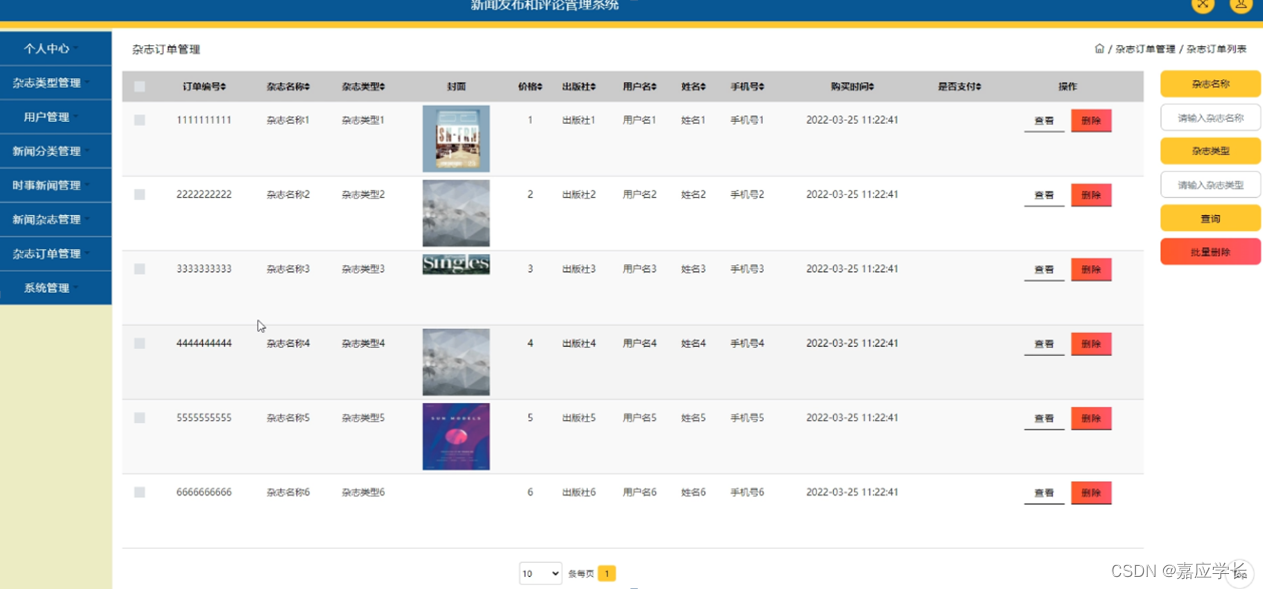The image size is (1263, 589).
Task: Open the Singles cover of 杂志名称3
Action: click(x=456, y=264)
